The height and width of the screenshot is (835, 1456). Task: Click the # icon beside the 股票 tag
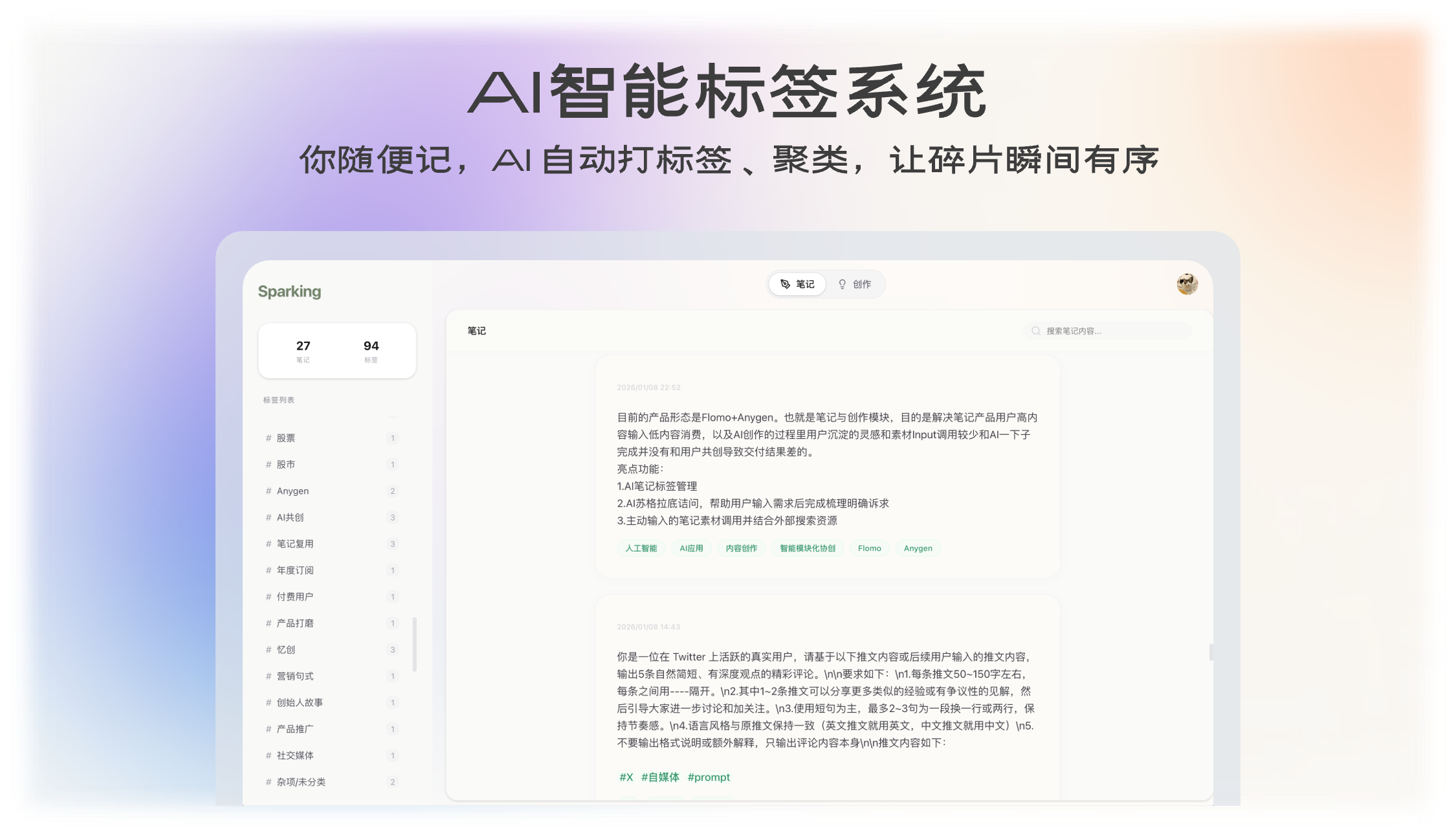[x=269, y=438]
